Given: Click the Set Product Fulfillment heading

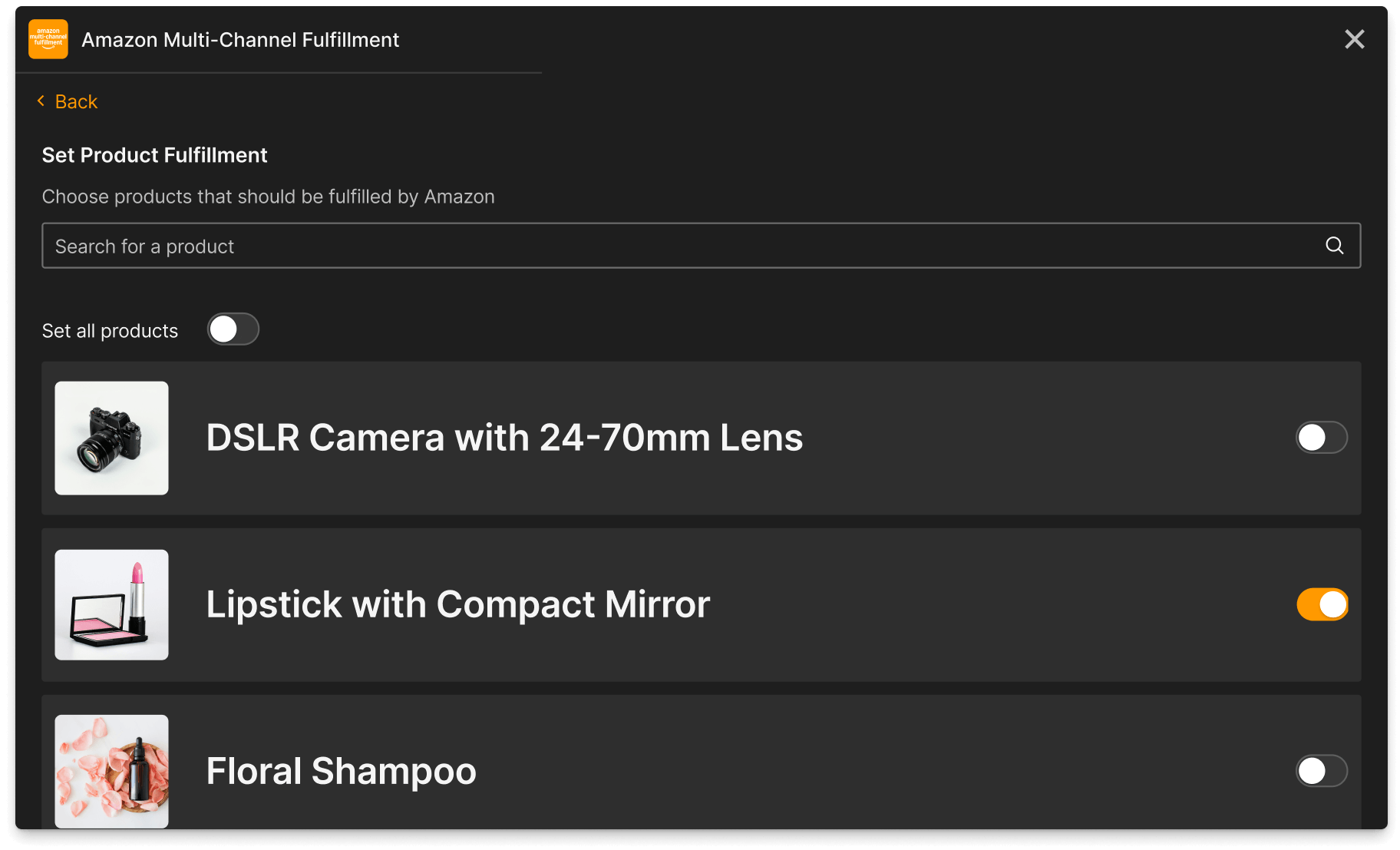Looking at the screenshot, I should pos(154,155).
